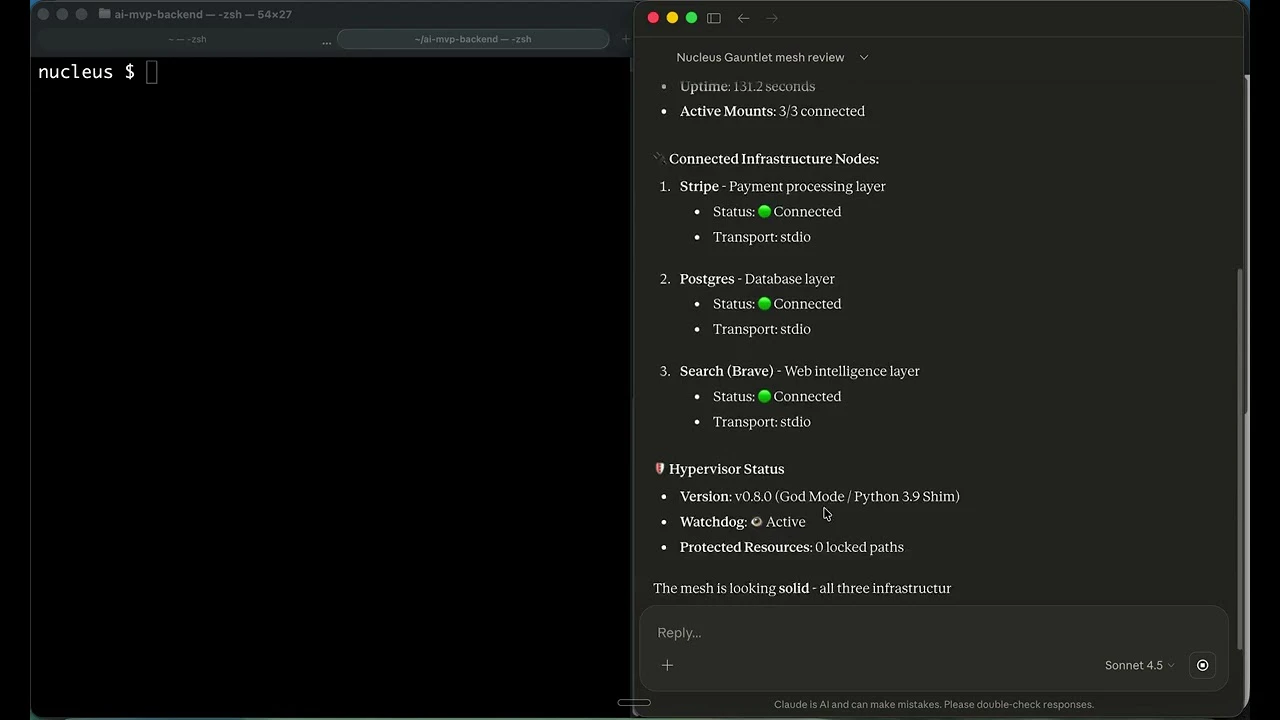Viewport: 1280px width, 720px height.
Task: Open Nucleus Gauntlet mesh review title dropdown
Action: pyautogui.click(x=772, y=57)
